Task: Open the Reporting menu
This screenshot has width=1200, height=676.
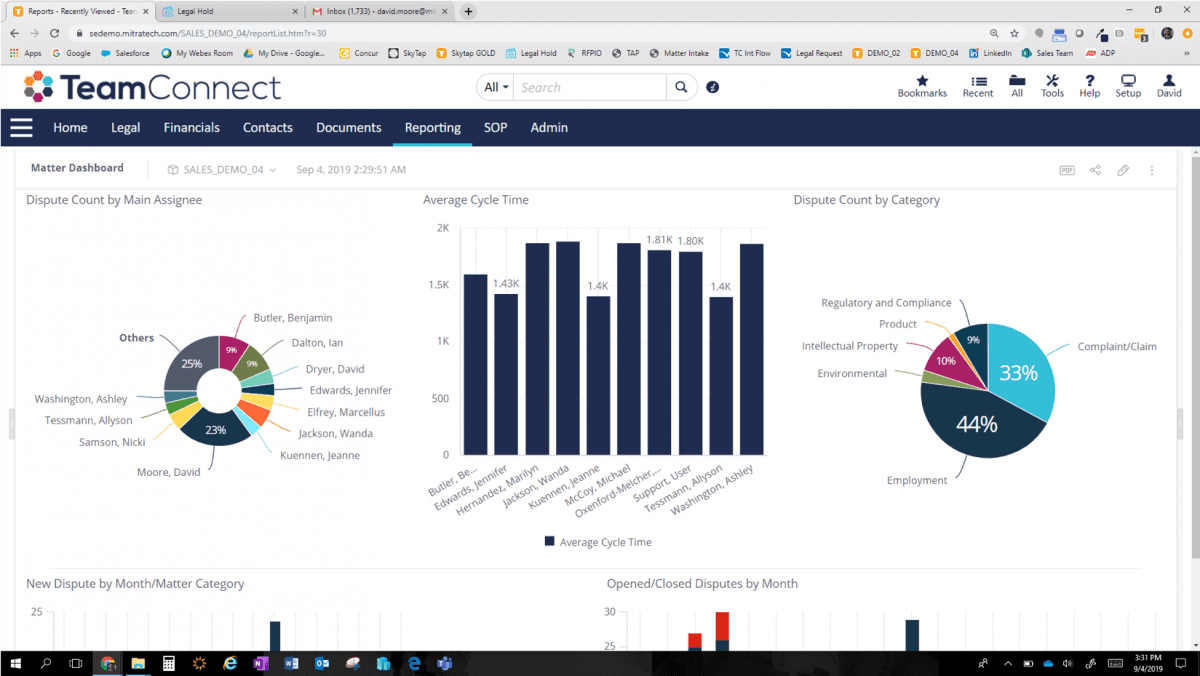Action: pos(433,128)
